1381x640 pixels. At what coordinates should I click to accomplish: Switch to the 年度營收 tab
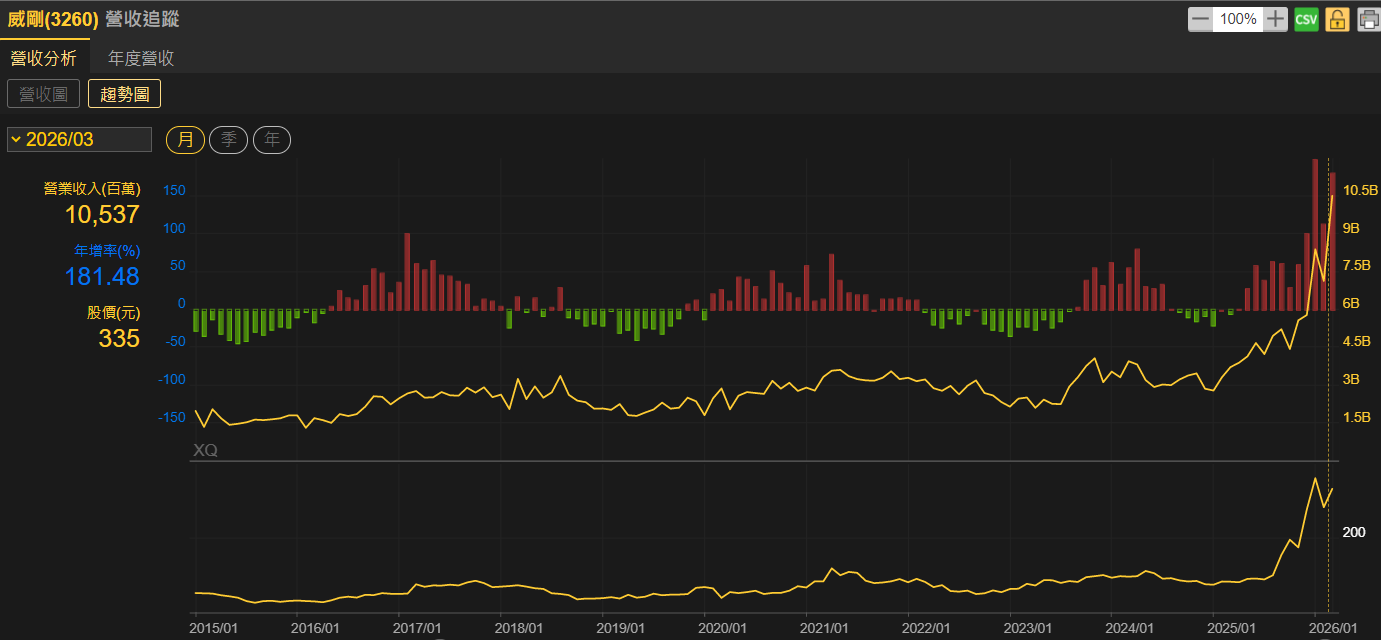(141, 58)
